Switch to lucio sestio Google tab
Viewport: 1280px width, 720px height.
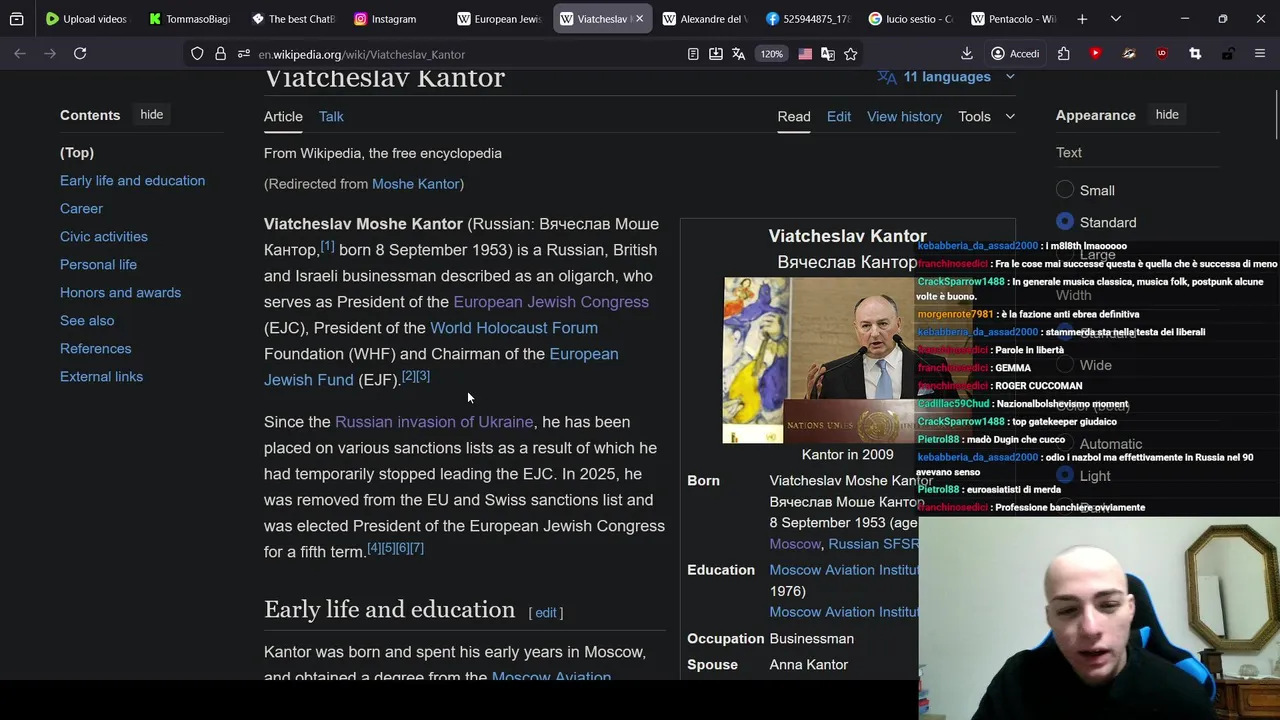click(x=910, y=19)
